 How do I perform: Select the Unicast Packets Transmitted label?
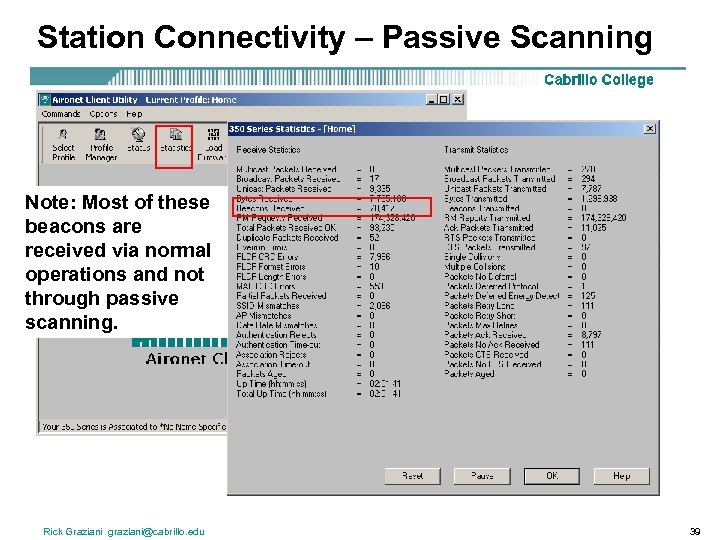tap(495, 189)
